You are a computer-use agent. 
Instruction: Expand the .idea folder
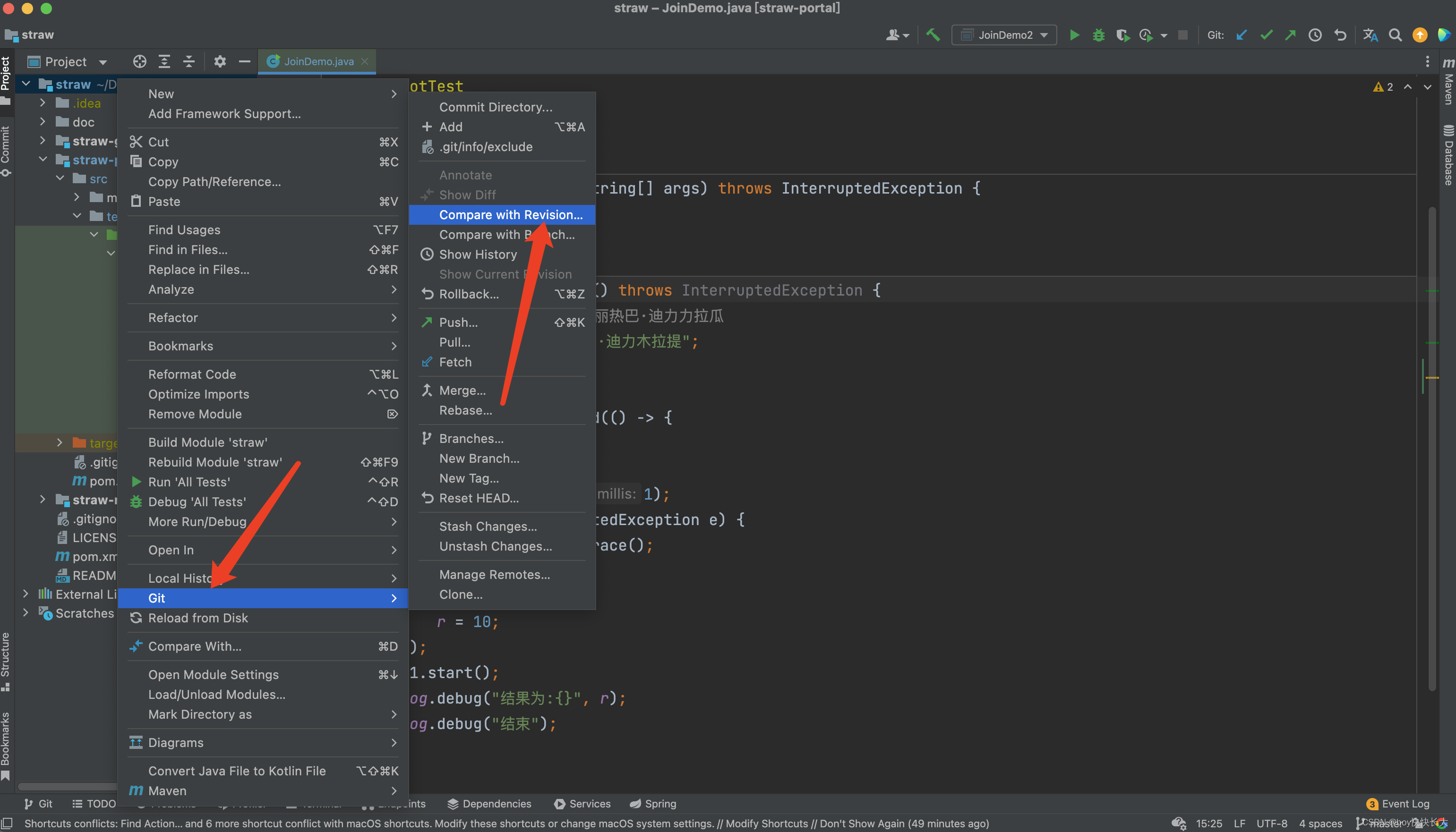[x=43, y=103]
